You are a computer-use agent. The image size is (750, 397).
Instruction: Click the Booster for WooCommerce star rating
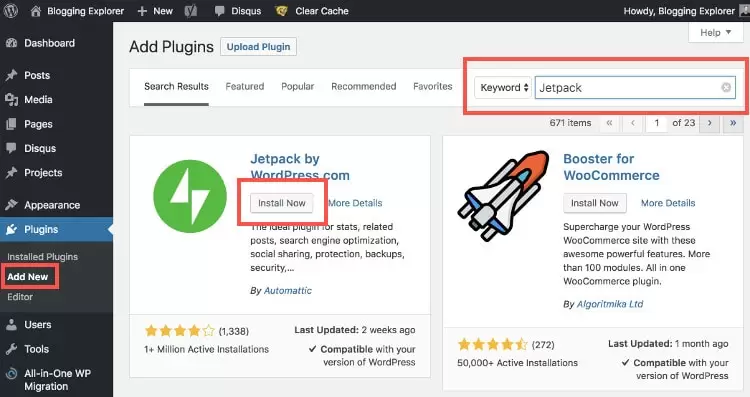tap(493, 344)
